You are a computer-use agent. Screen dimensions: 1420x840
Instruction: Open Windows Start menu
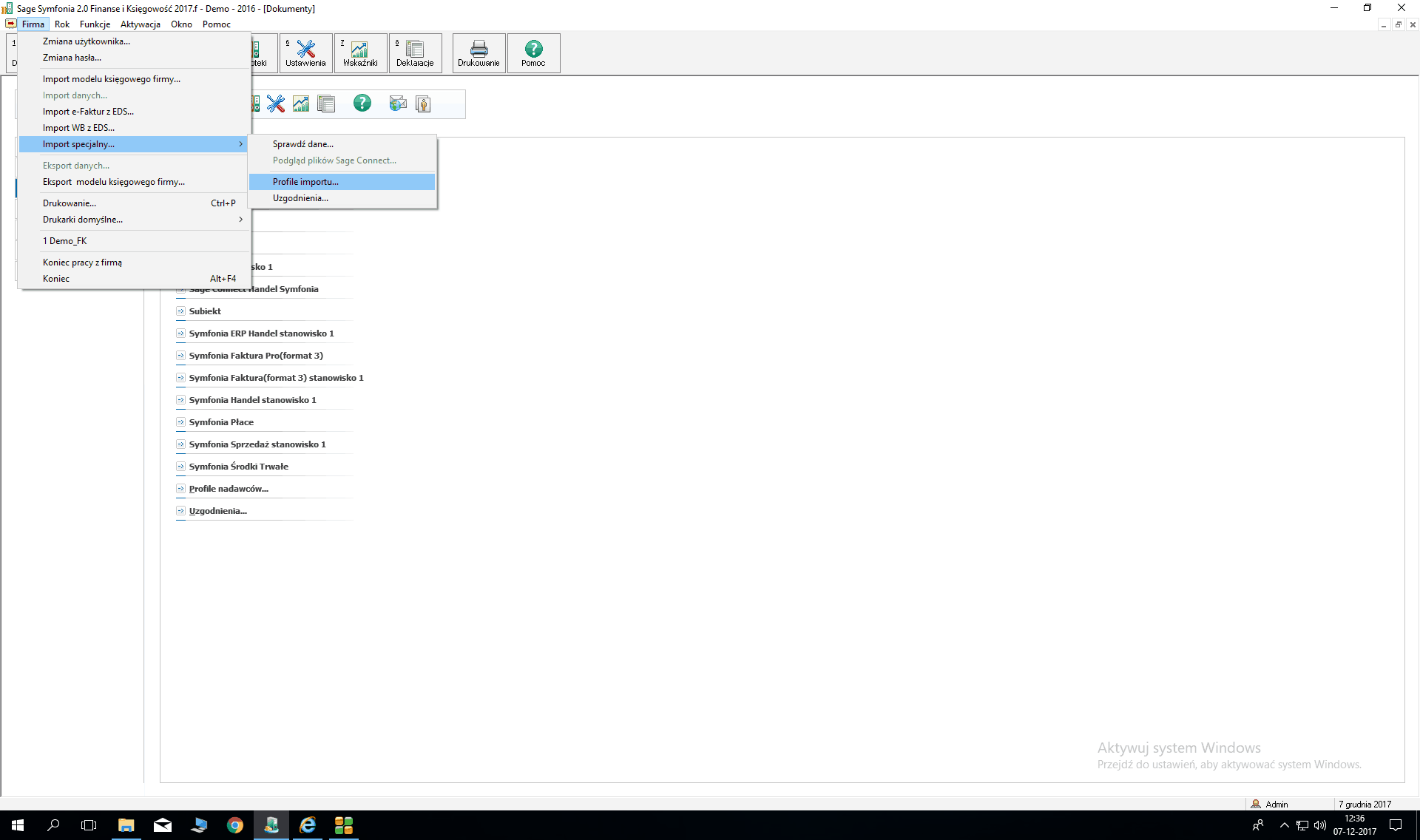coord(18,825)
